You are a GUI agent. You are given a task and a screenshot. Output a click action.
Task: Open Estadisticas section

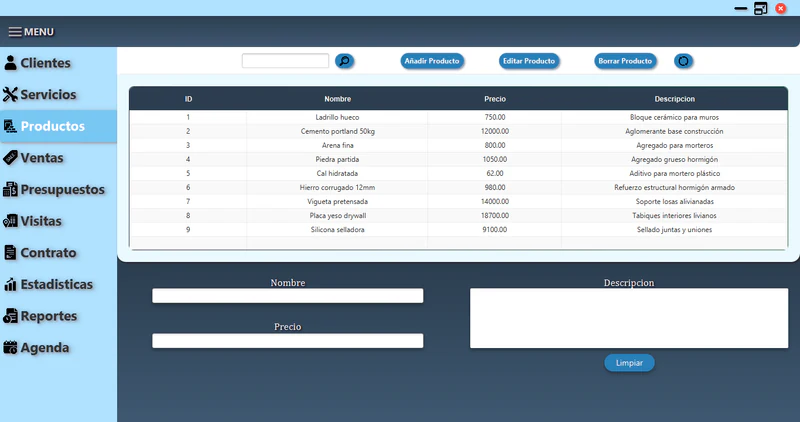coord(58,284)
